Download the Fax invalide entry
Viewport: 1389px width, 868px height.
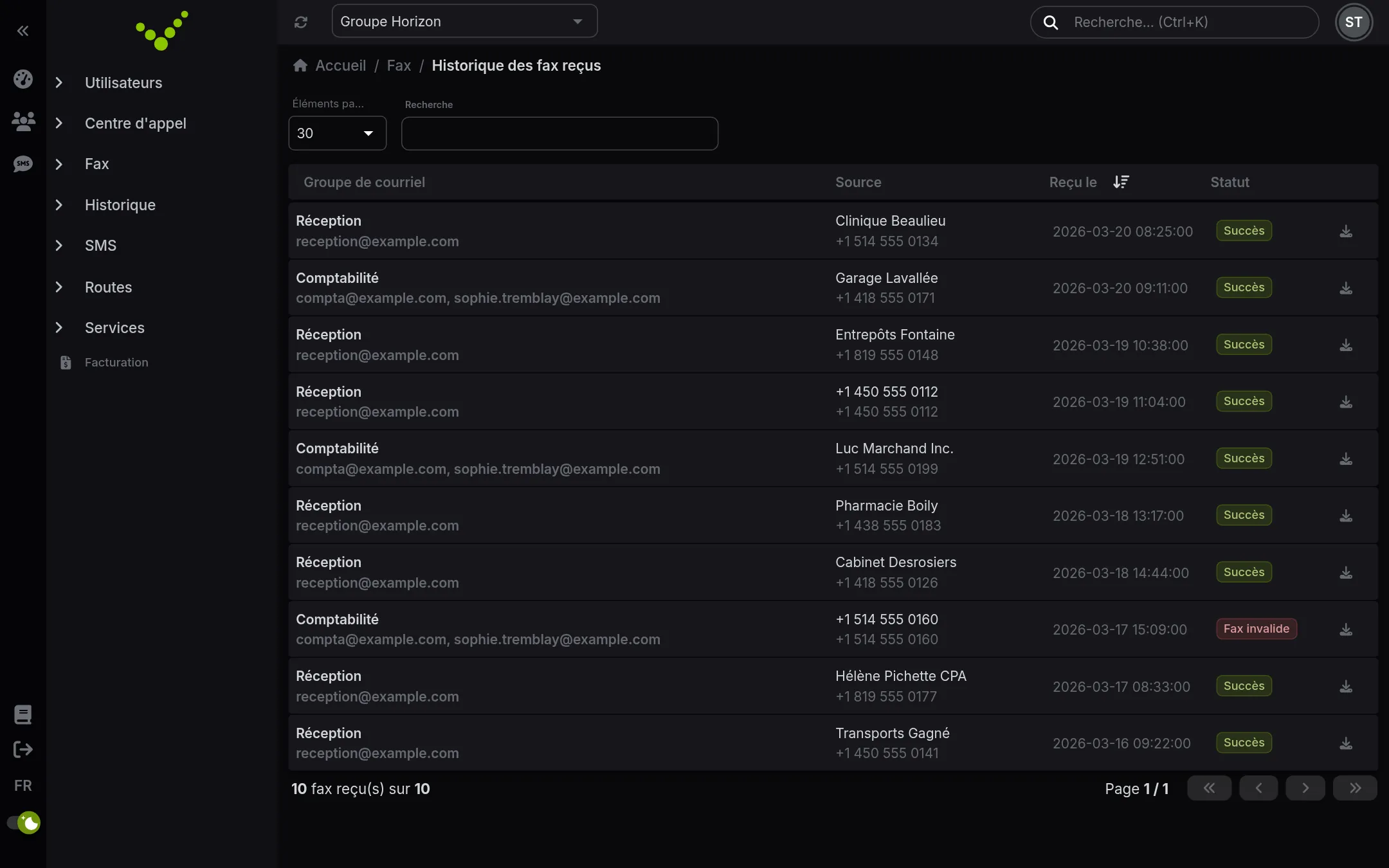pyautogui.click(x=1346, y=629)
